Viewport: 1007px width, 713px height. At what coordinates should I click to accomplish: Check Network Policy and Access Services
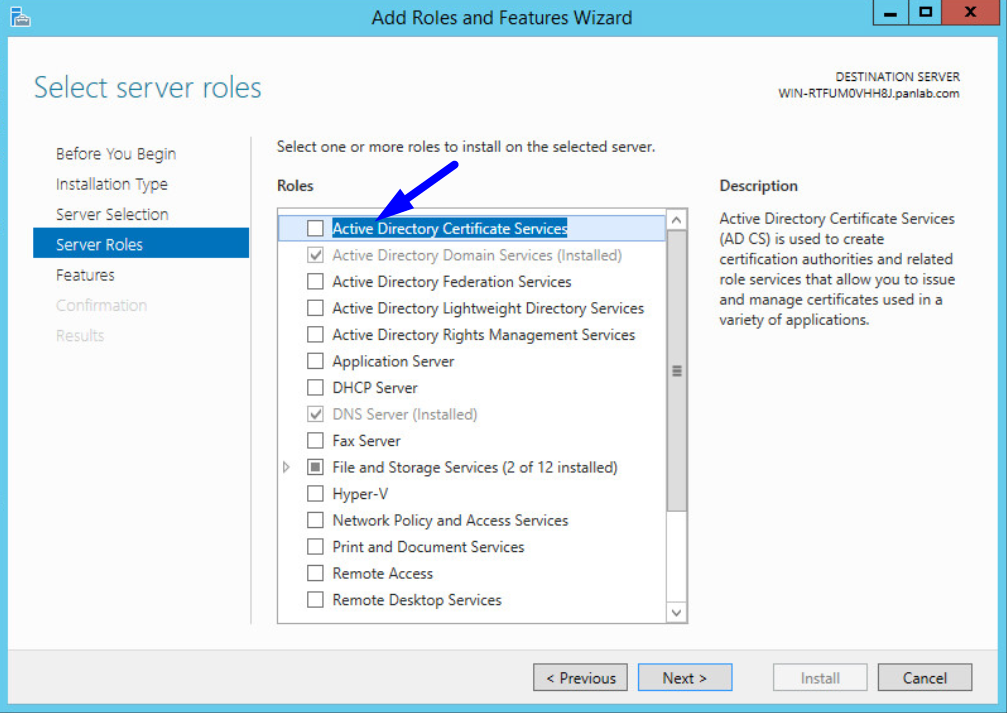[315, 520]
